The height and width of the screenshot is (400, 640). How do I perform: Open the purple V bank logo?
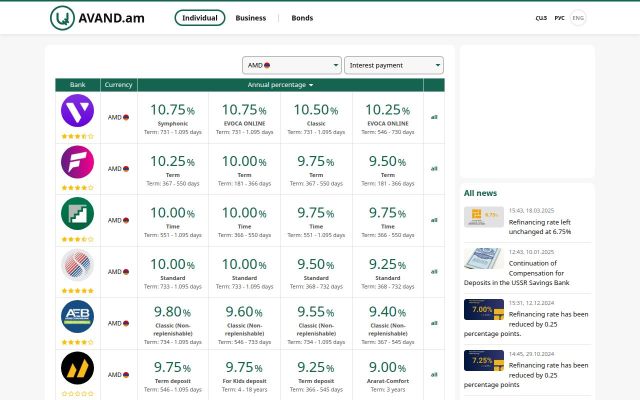[78, 111]
